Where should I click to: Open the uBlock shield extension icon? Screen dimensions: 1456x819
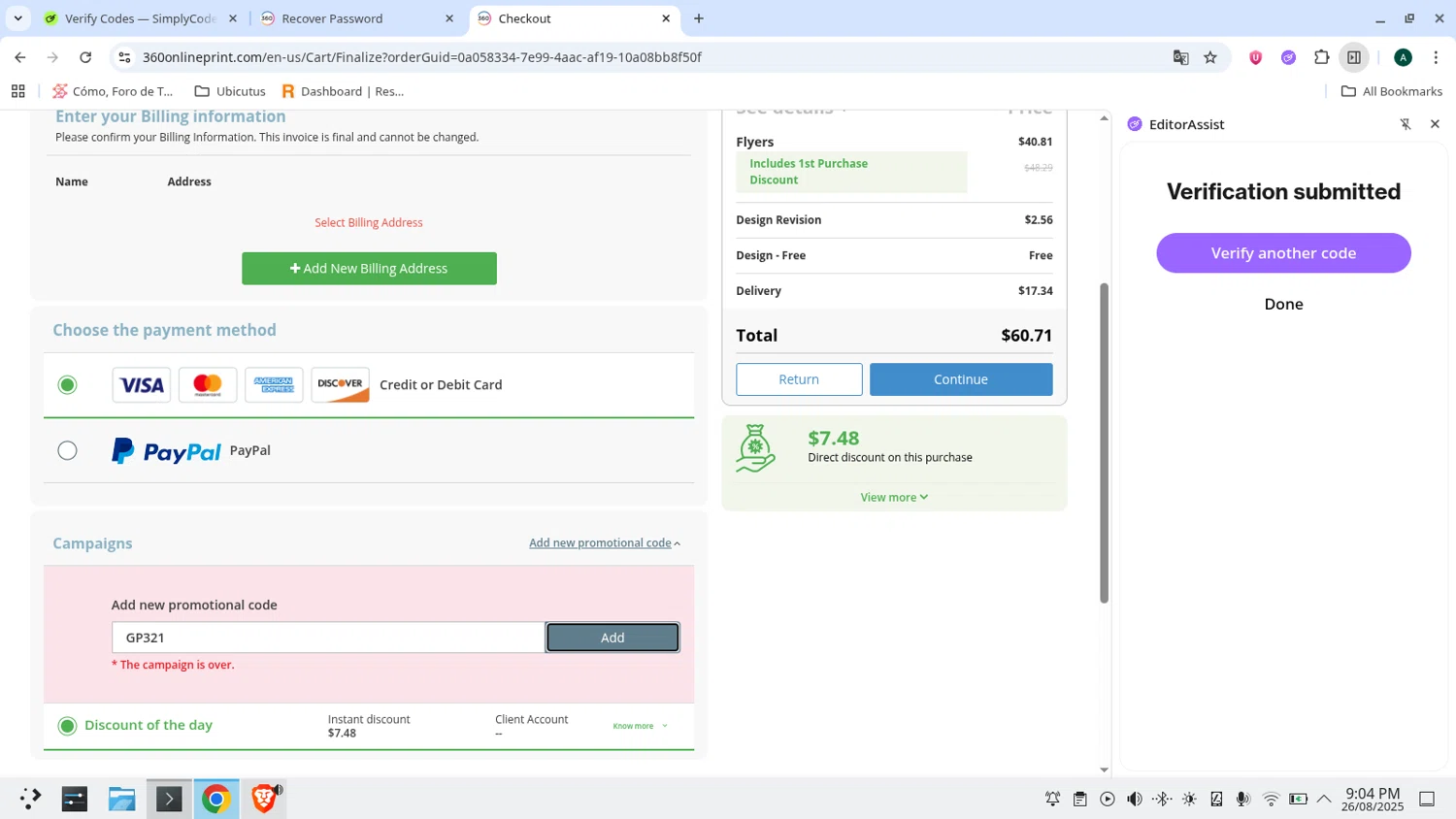1255,57
